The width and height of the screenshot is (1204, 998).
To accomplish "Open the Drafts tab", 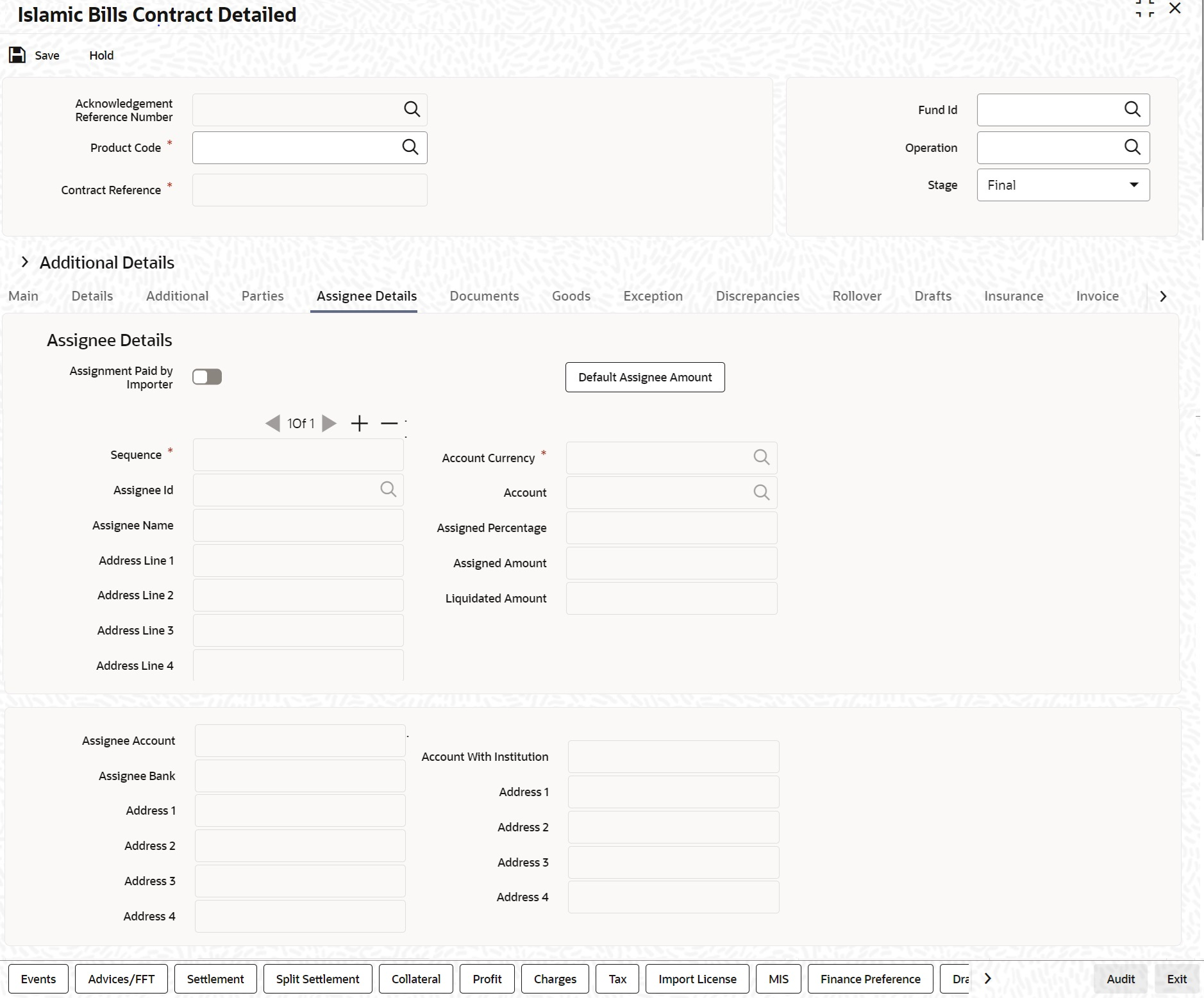I will (x=933, y=296).
